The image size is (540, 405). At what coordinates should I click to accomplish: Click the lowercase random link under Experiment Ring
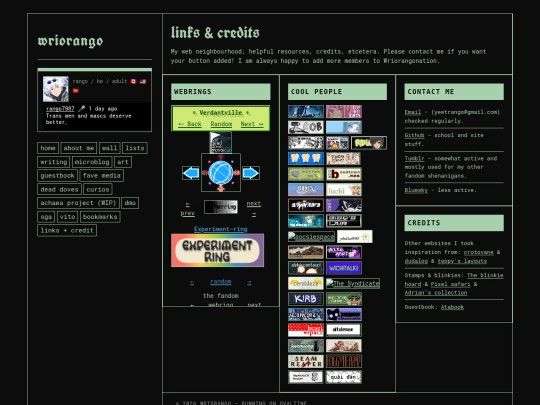(x=221, y=282)
